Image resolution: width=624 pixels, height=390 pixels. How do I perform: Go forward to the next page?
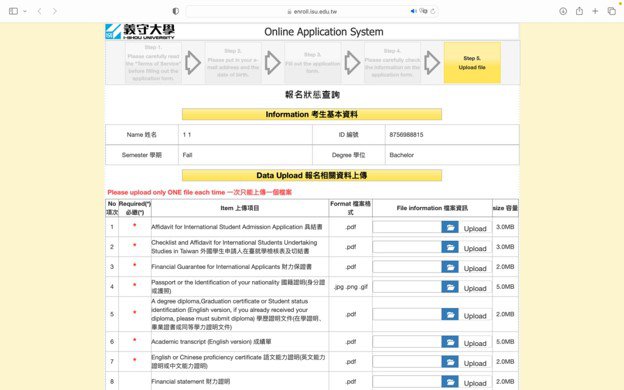55,11
